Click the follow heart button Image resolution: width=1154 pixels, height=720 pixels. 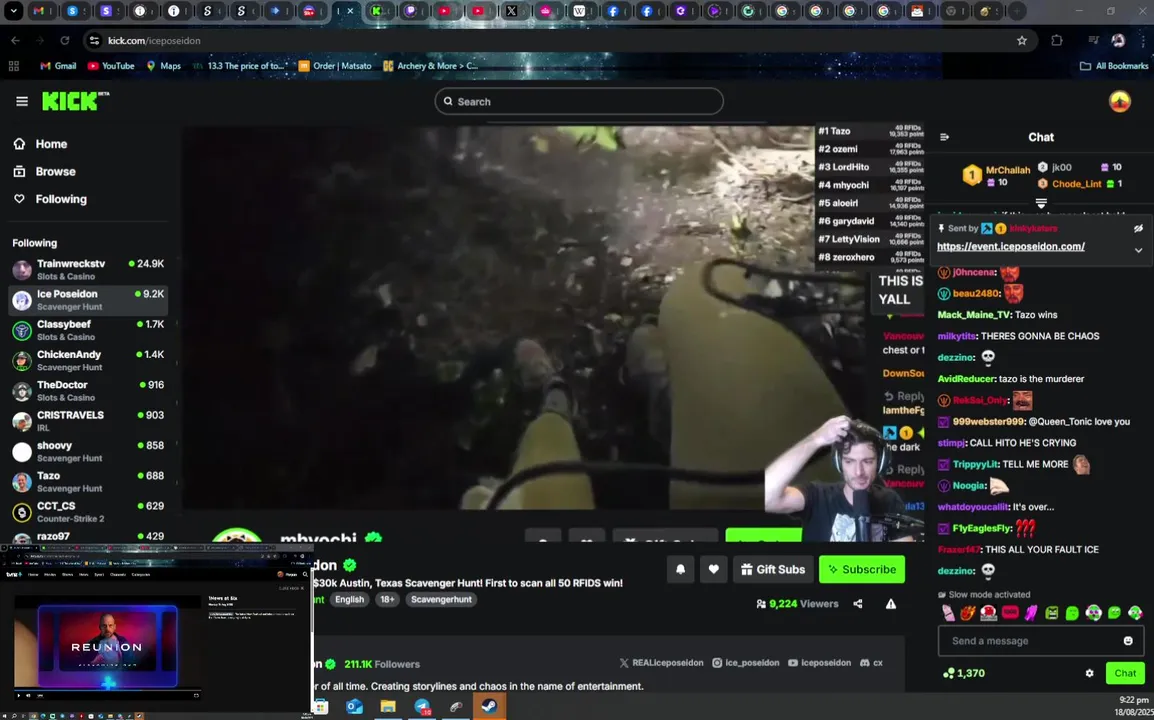[x=713, y=569]
